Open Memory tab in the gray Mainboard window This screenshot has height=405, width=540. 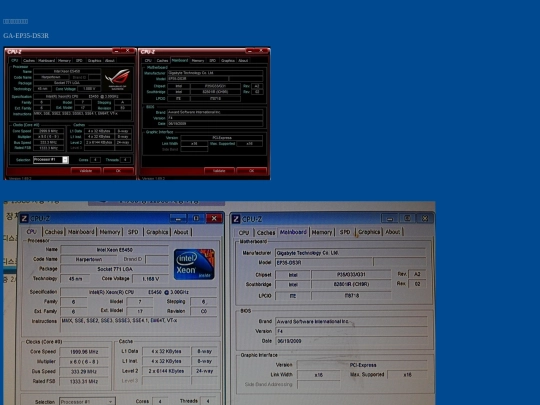point(322,232)
